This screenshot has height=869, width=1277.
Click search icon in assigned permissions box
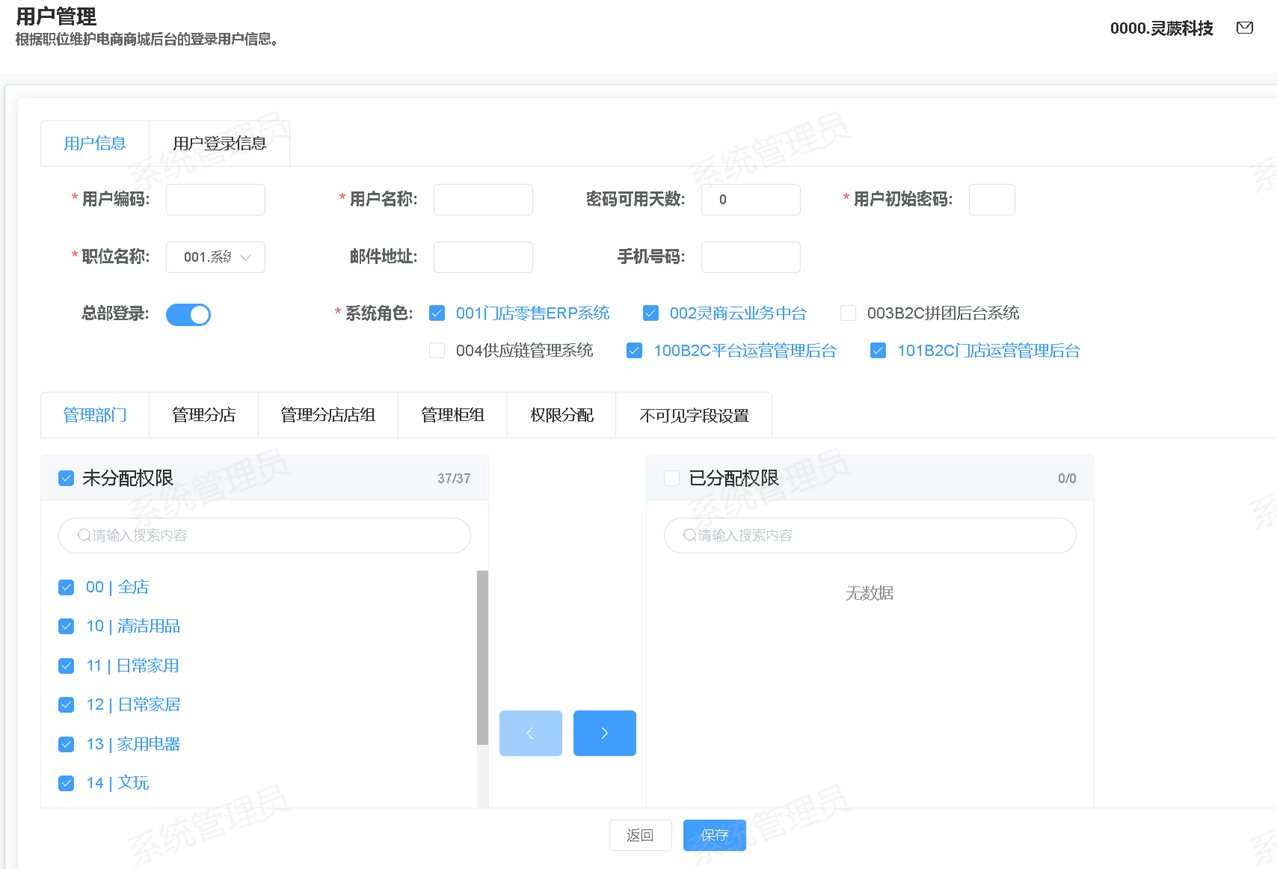tap(689, 535)
